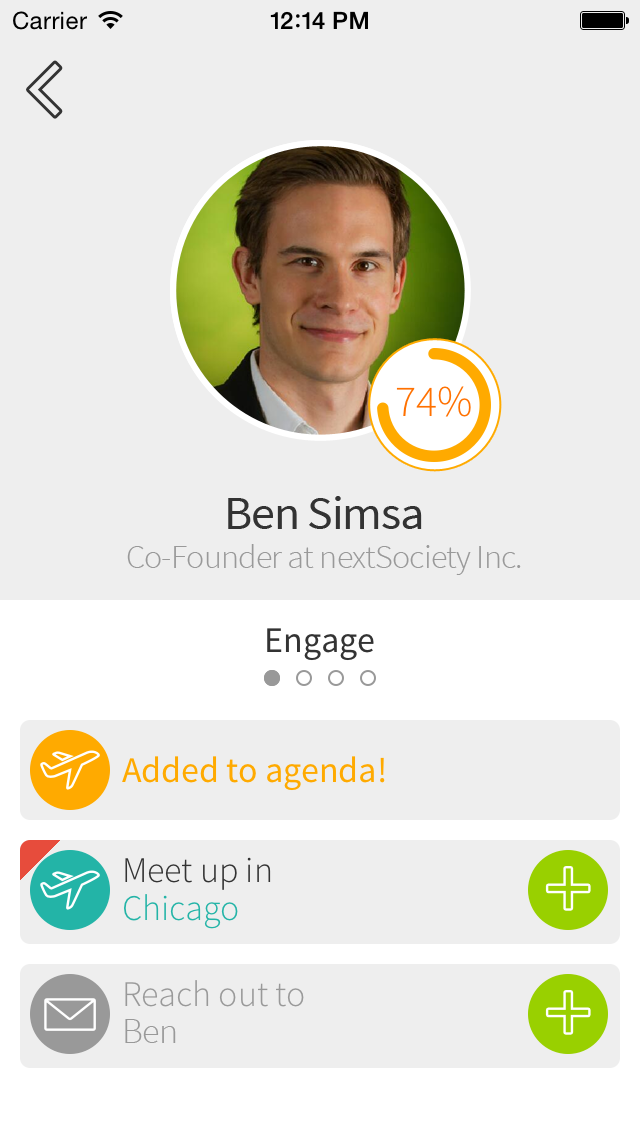Tap the Reach out to Ben text
The height and width of the screenshot is (1136, 640).
coord(213,1013)
